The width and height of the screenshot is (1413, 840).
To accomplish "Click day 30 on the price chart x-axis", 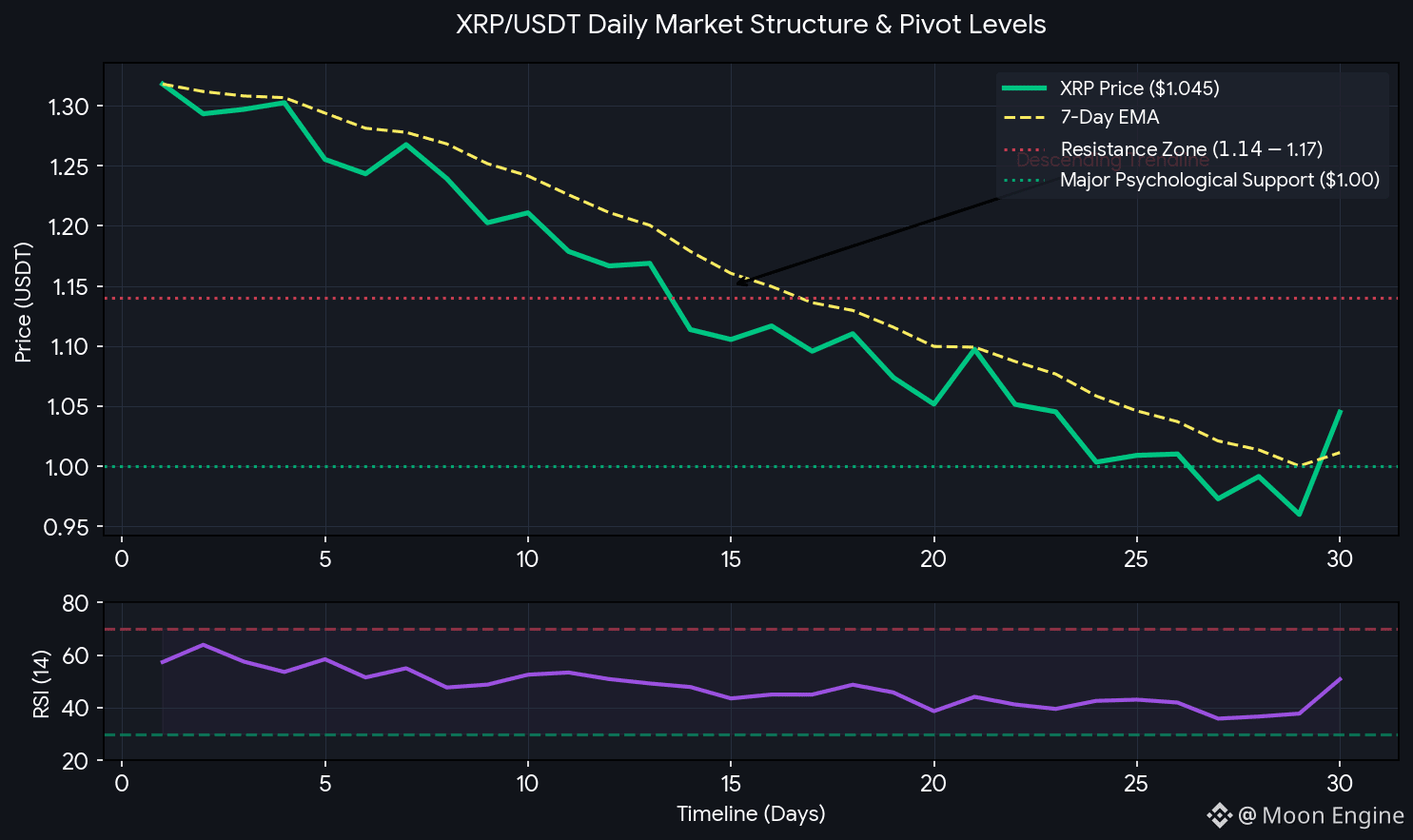I will pyautogui.click(x=1340, y=559).
